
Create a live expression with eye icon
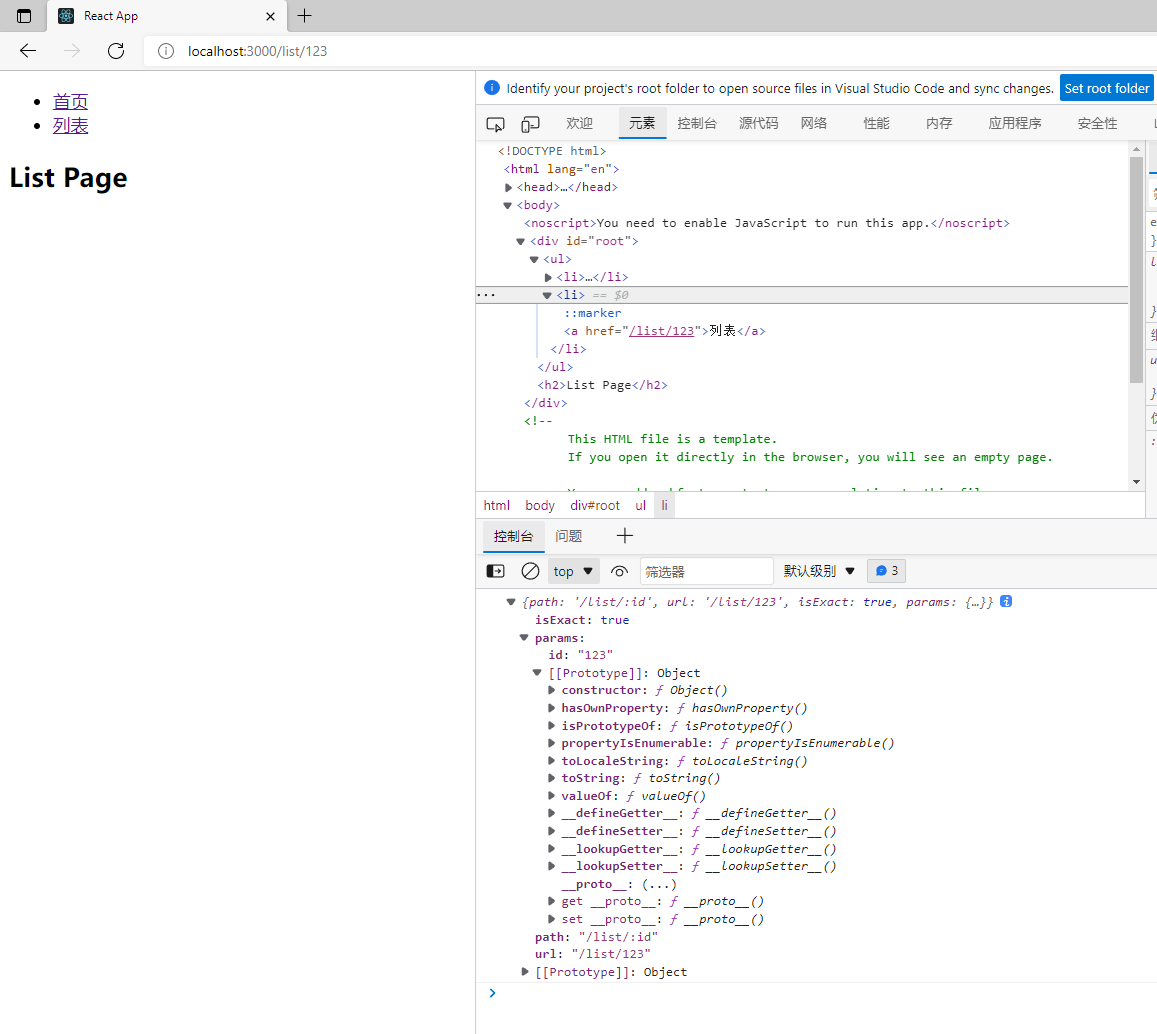click(x=620, y=571)
